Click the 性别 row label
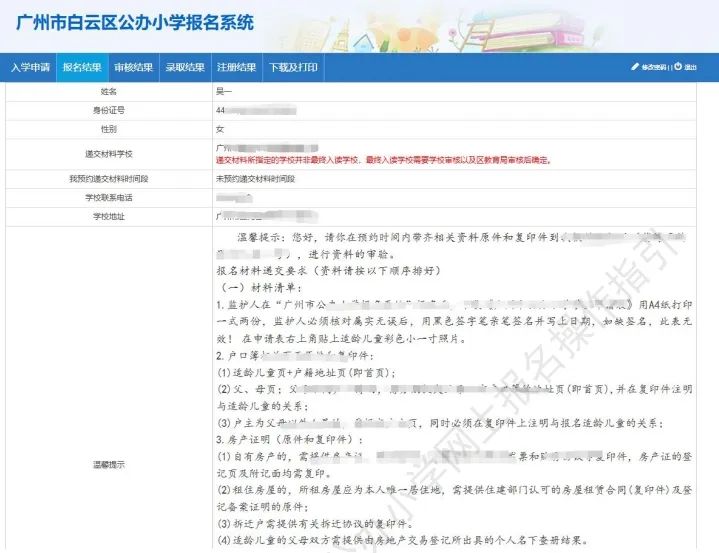The image size is (719, 553). 109,129
